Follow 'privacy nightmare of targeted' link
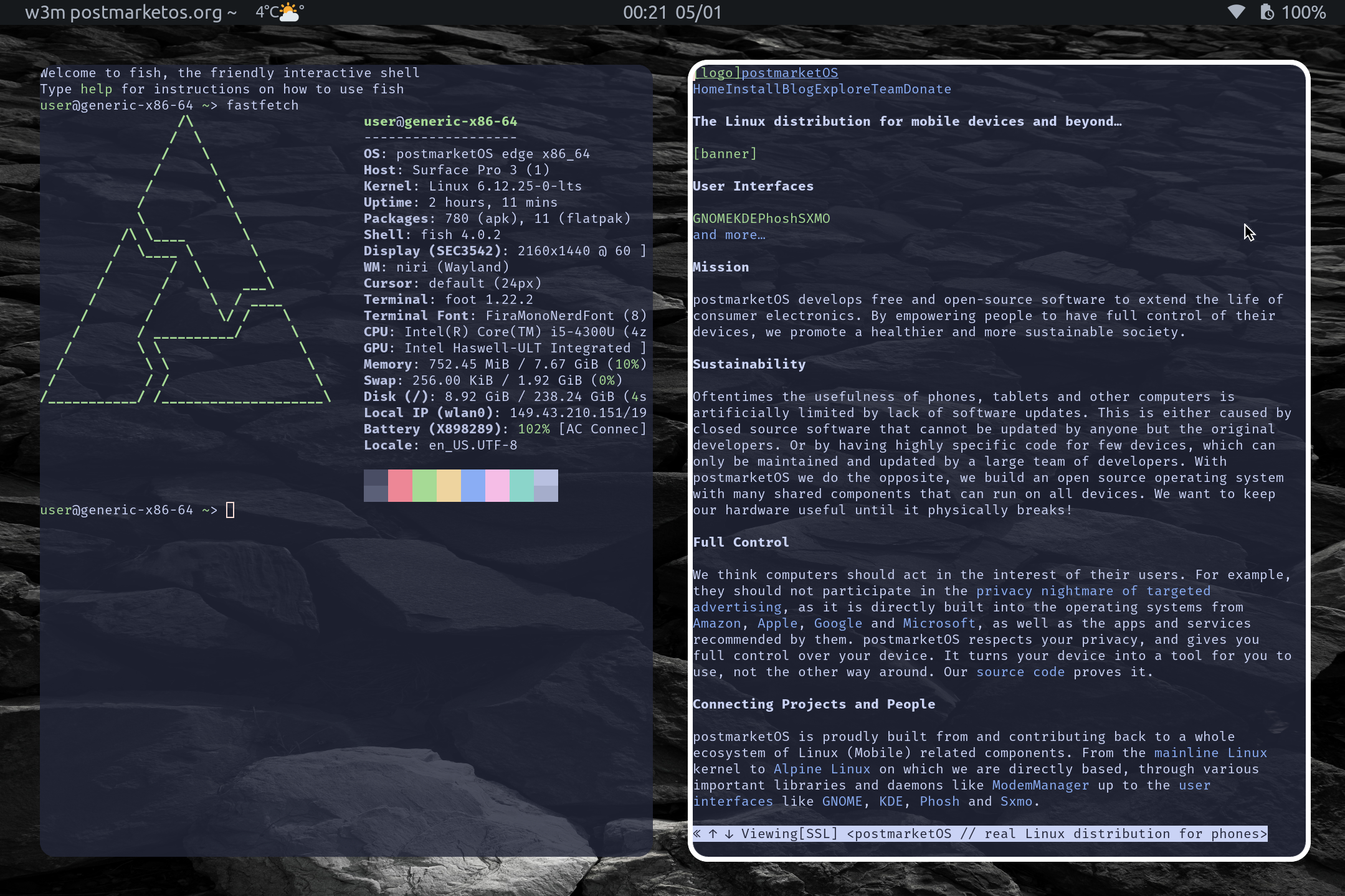 (x=1093, y=591)
